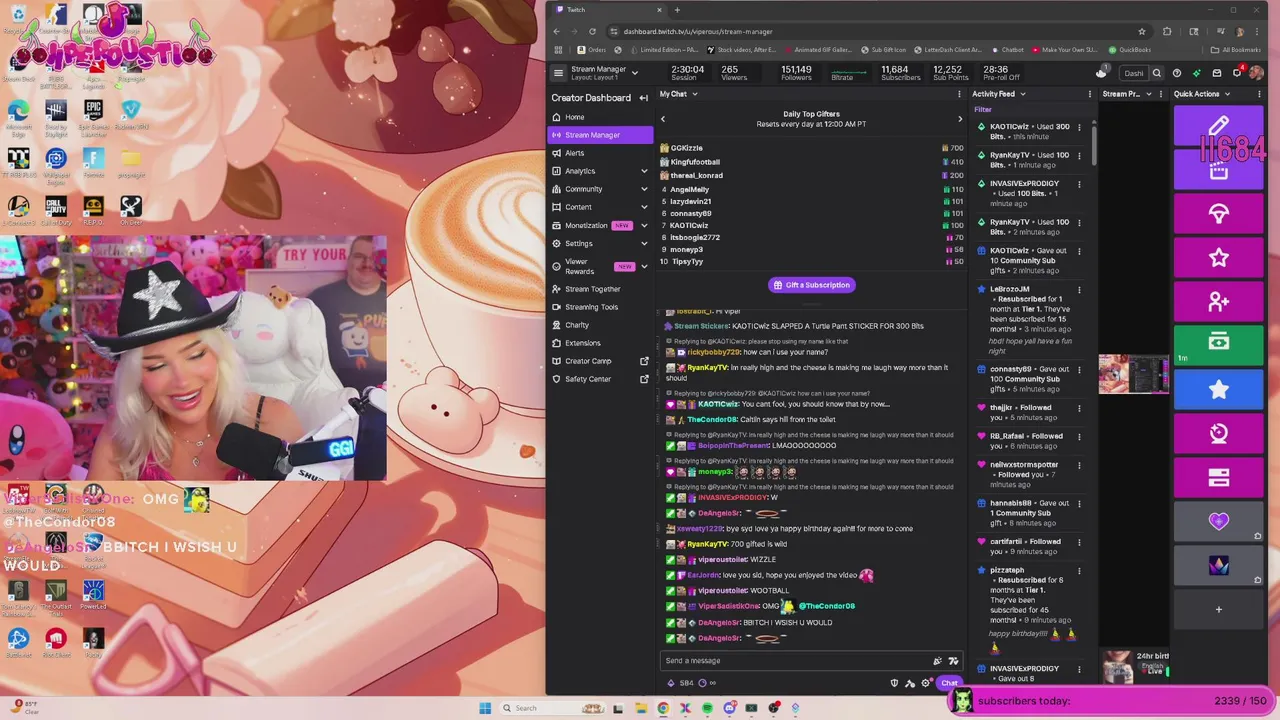
Task: Open the Extensions sidebar item
Action: pyautogui.click(x=600, y=343)
